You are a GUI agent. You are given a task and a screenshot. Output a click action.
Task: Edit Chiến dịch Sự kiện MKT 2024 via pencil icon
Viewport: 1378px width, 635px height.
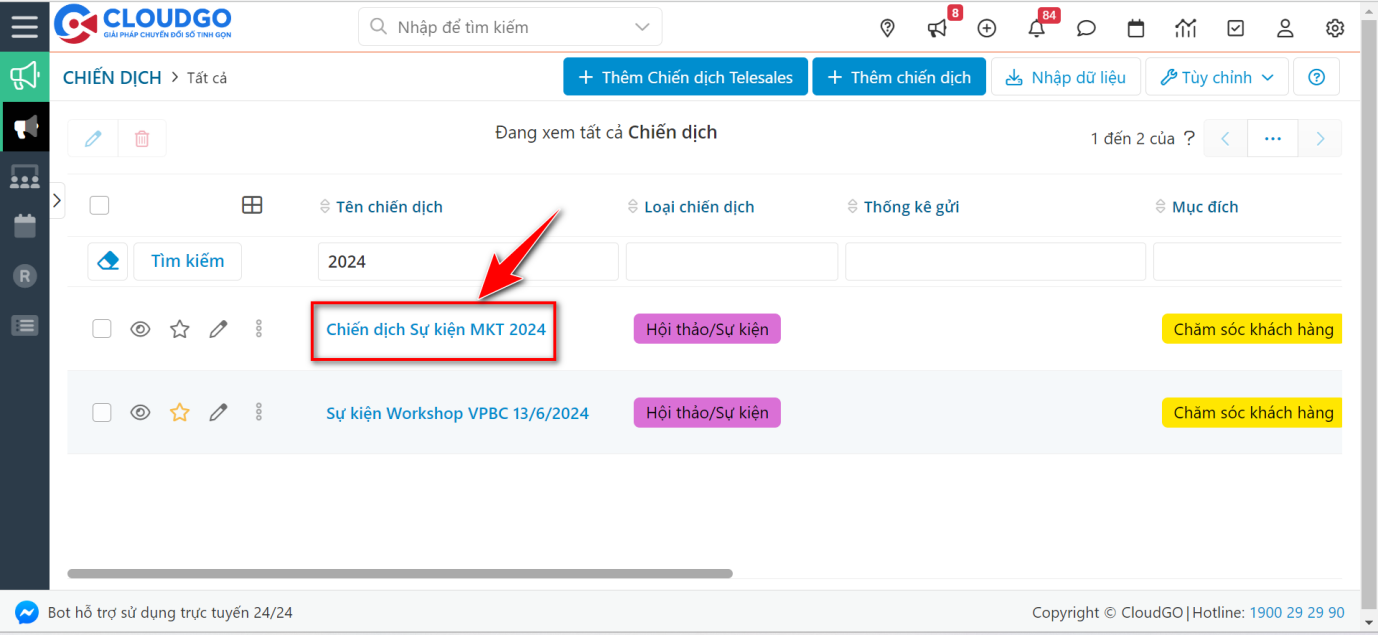click(x=218, y=328)
